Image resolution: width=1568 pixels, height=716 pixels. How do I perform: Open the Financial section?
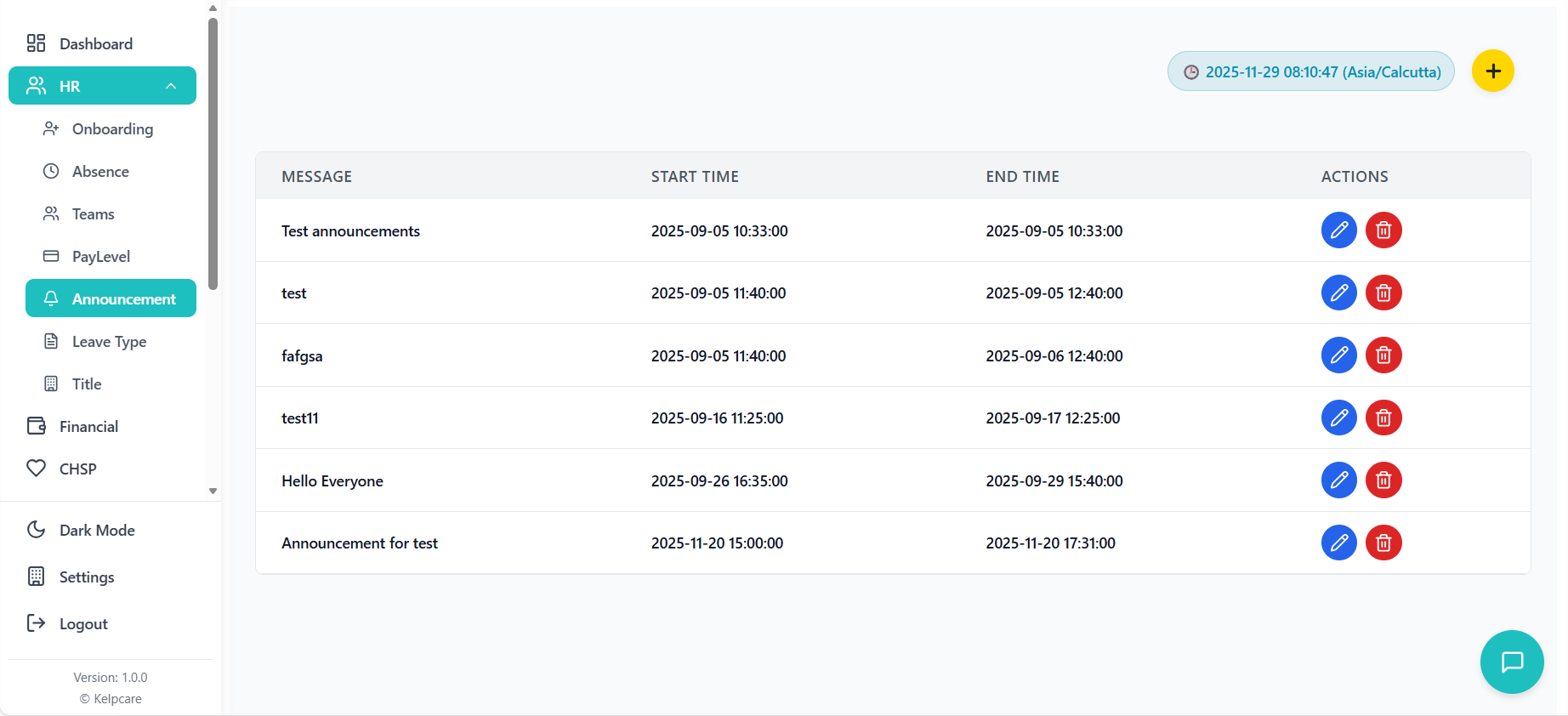pos(88,427)
